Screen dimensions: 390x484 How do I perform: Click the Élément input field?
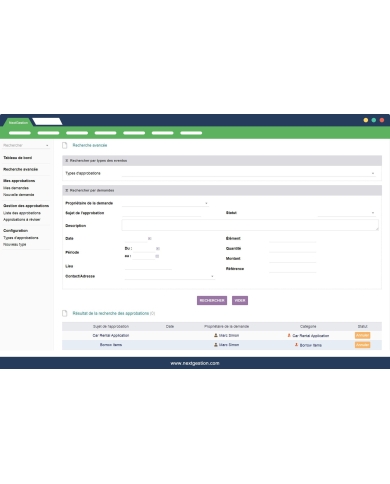[x=293, y=239]
